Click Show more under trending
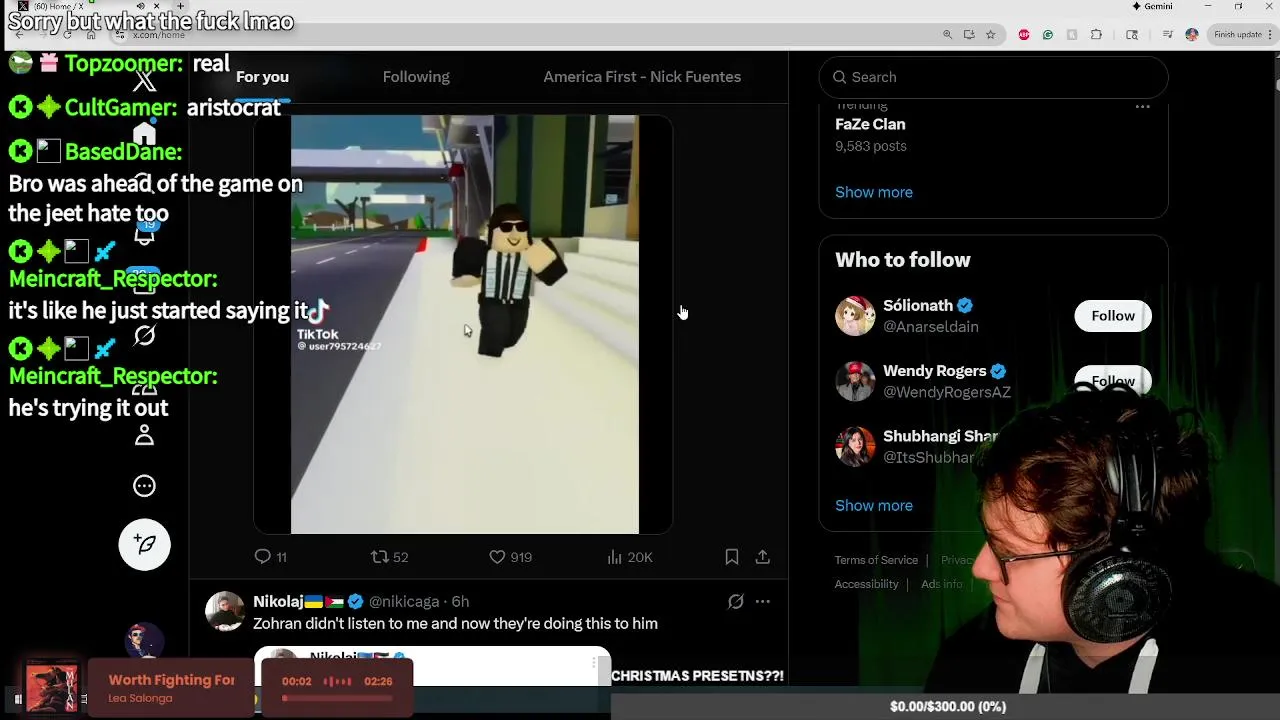 pos(874,192)
